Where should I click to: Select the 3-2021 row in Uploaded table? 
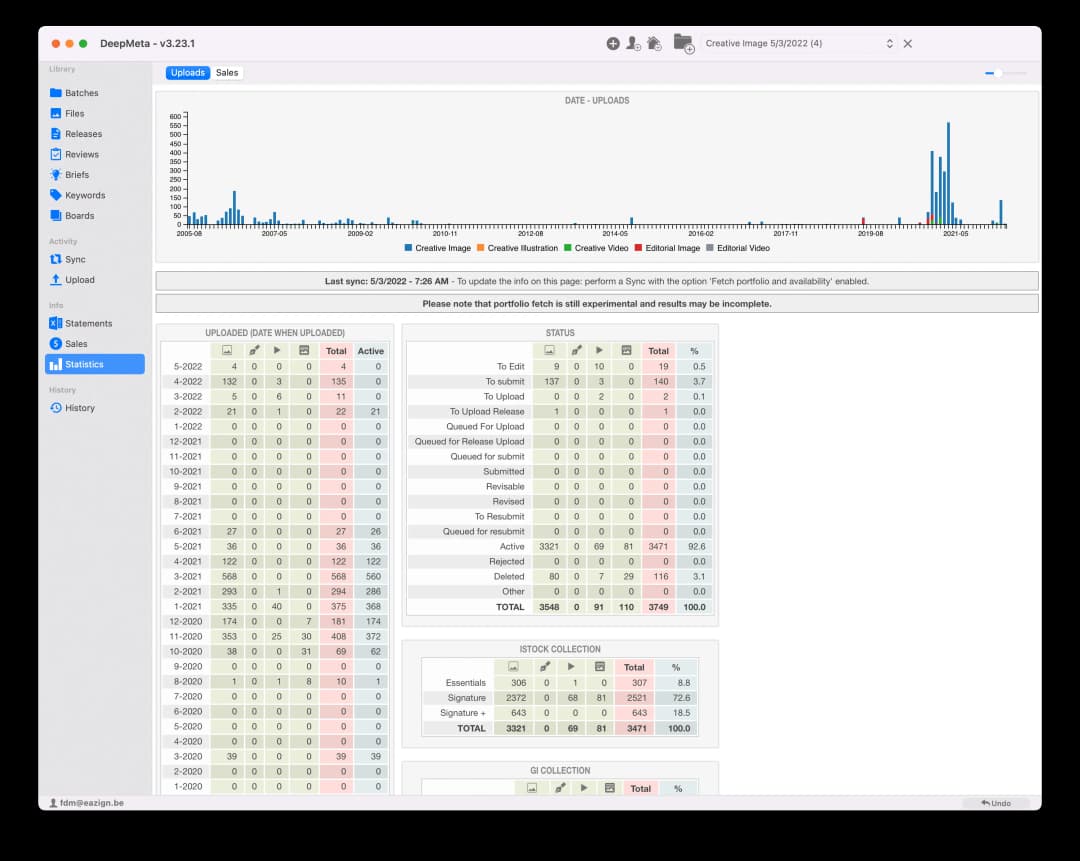275,577
